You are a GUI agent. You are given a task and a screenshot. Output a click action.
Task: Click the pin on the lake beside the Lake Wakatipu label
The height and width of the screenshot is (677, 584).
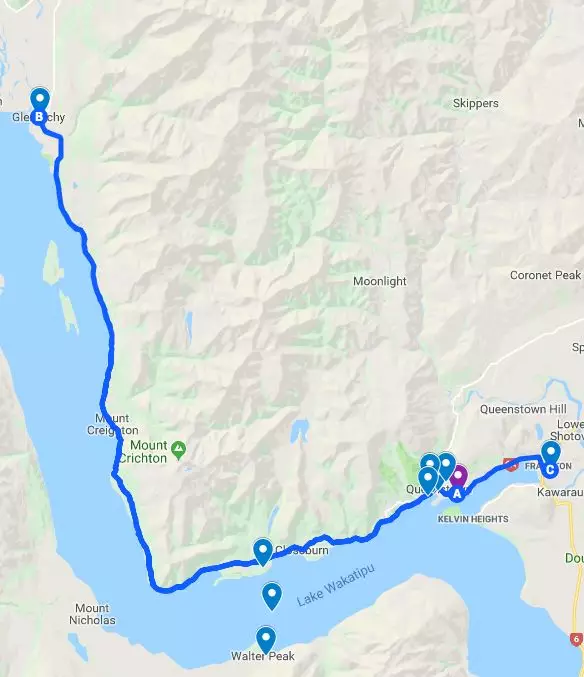pos(272,596)
